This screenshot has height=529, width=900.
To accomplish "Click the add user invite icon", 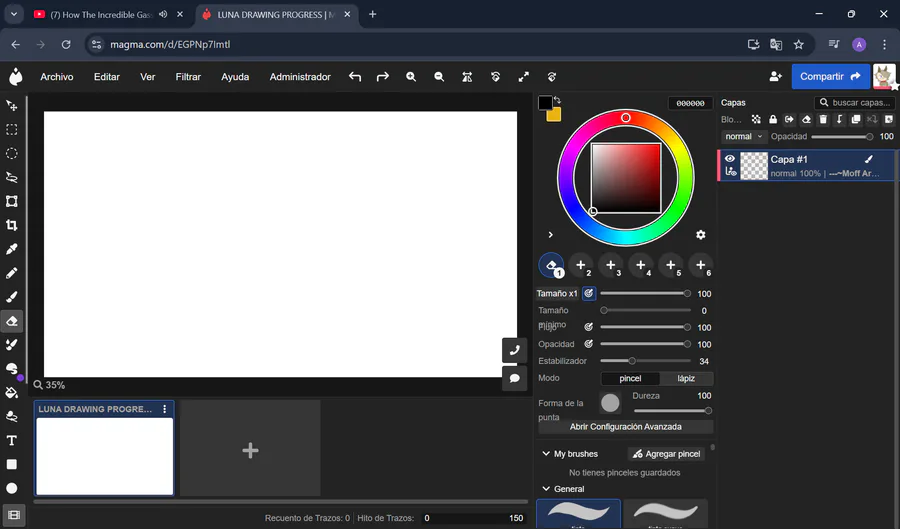I will pyautogui.click(x=775, y=76).
